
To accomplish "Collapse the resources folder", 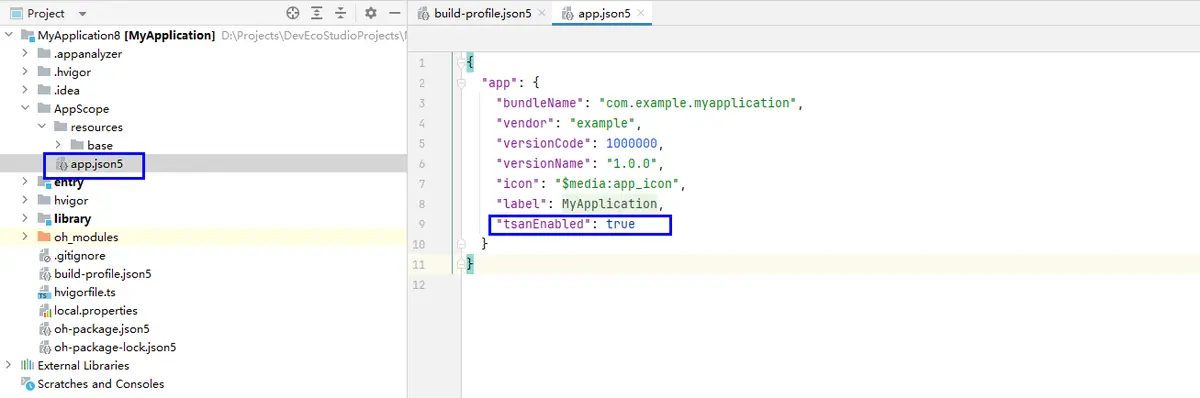I will (x=42, y=127).
